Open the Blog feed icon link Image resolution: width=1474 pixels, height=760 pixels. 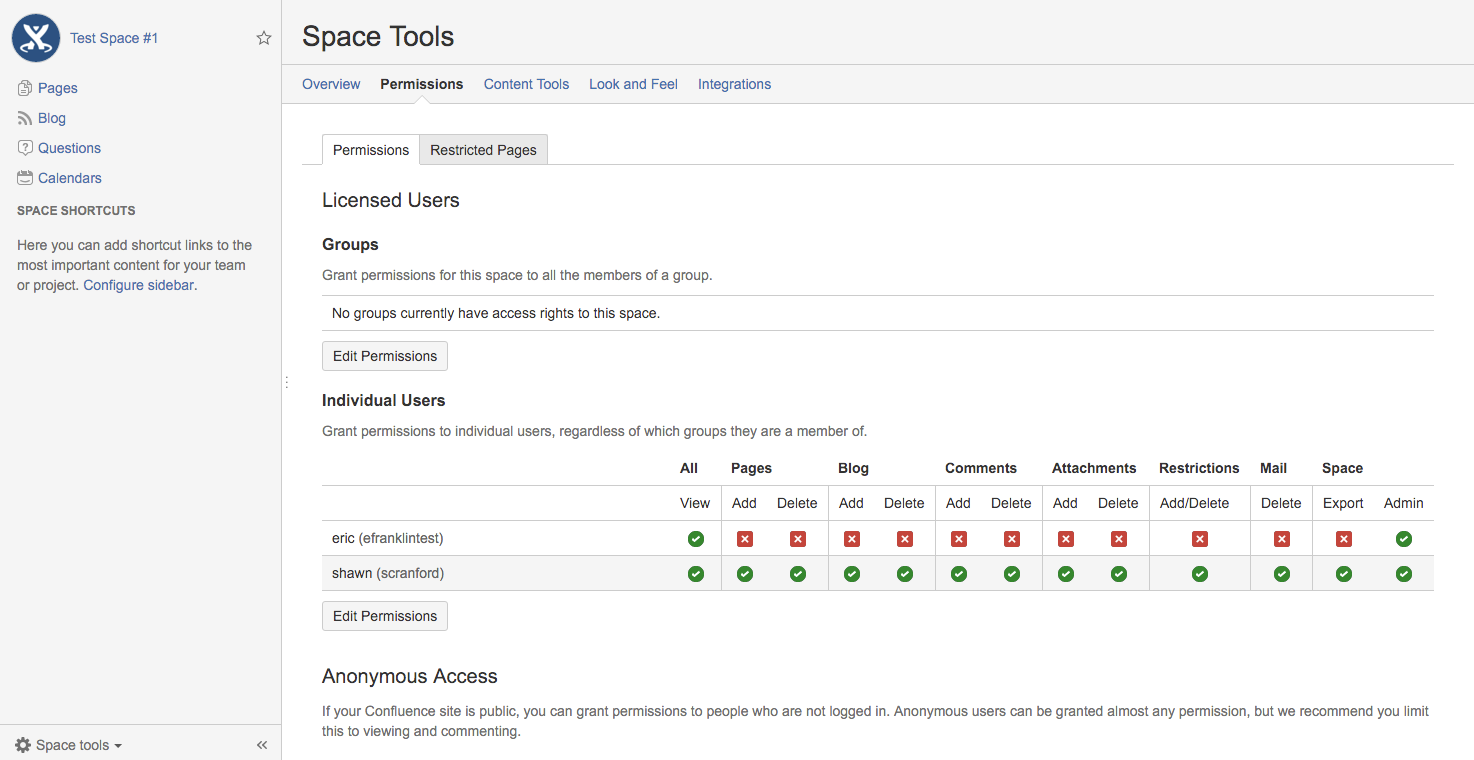click(25, 118)
